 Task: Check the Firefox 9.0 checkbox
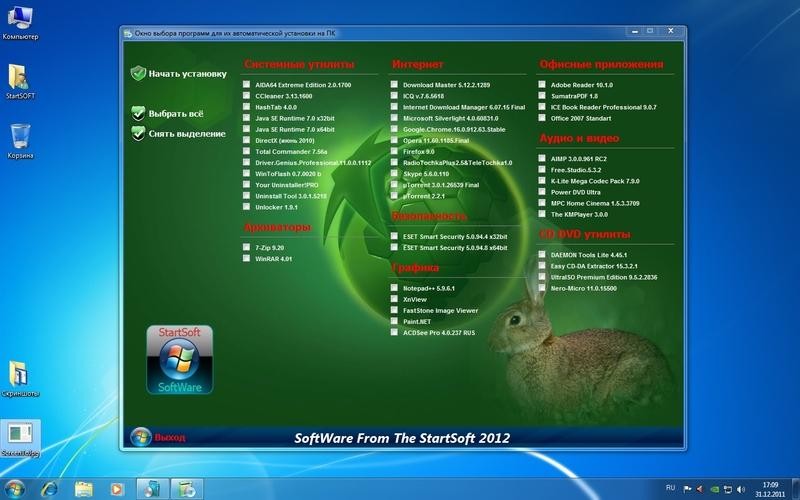click(x=394, y=151)
